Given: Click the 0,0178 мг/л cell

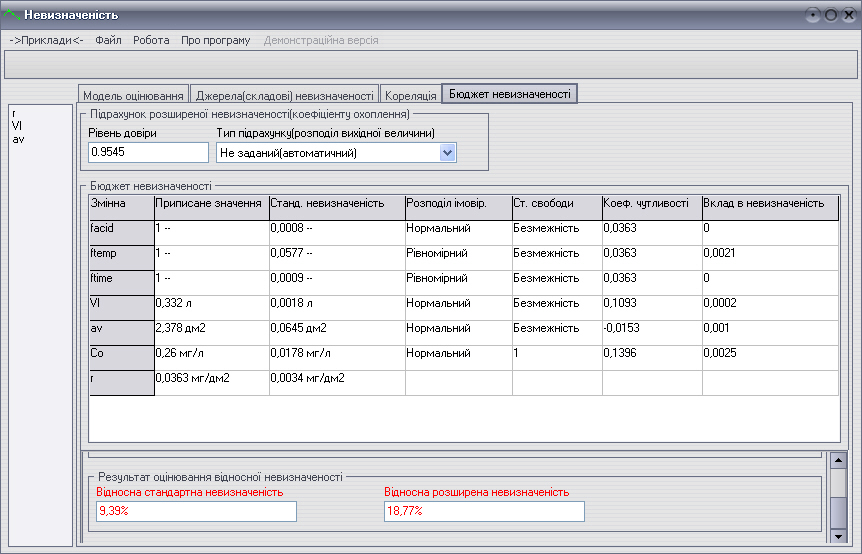Looking at the screenshot, I should [337, 358].
